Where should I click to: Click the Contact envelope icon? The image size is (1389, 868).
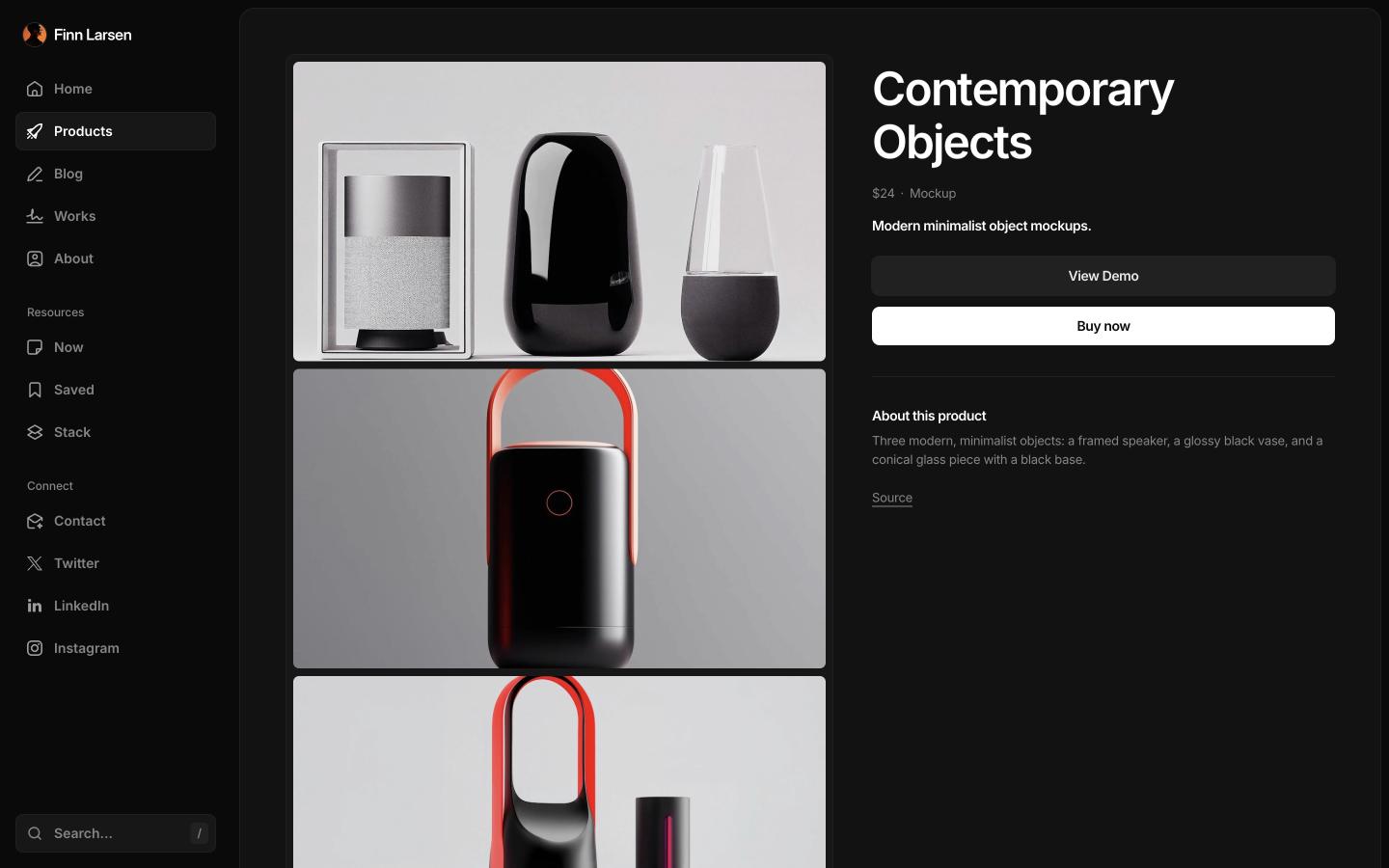35,521
